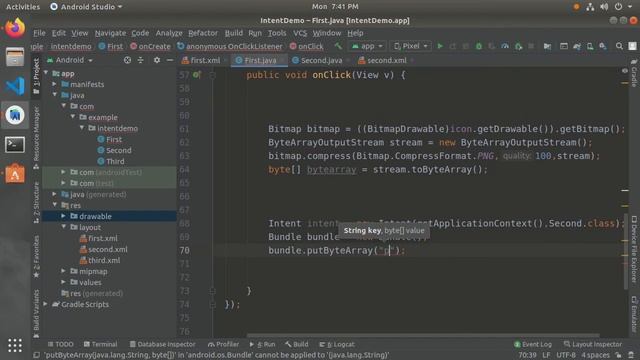This screenshot has width=640, height=360.
Task: Toggle the Device File Explorer panel
Action: pos(634,249)
